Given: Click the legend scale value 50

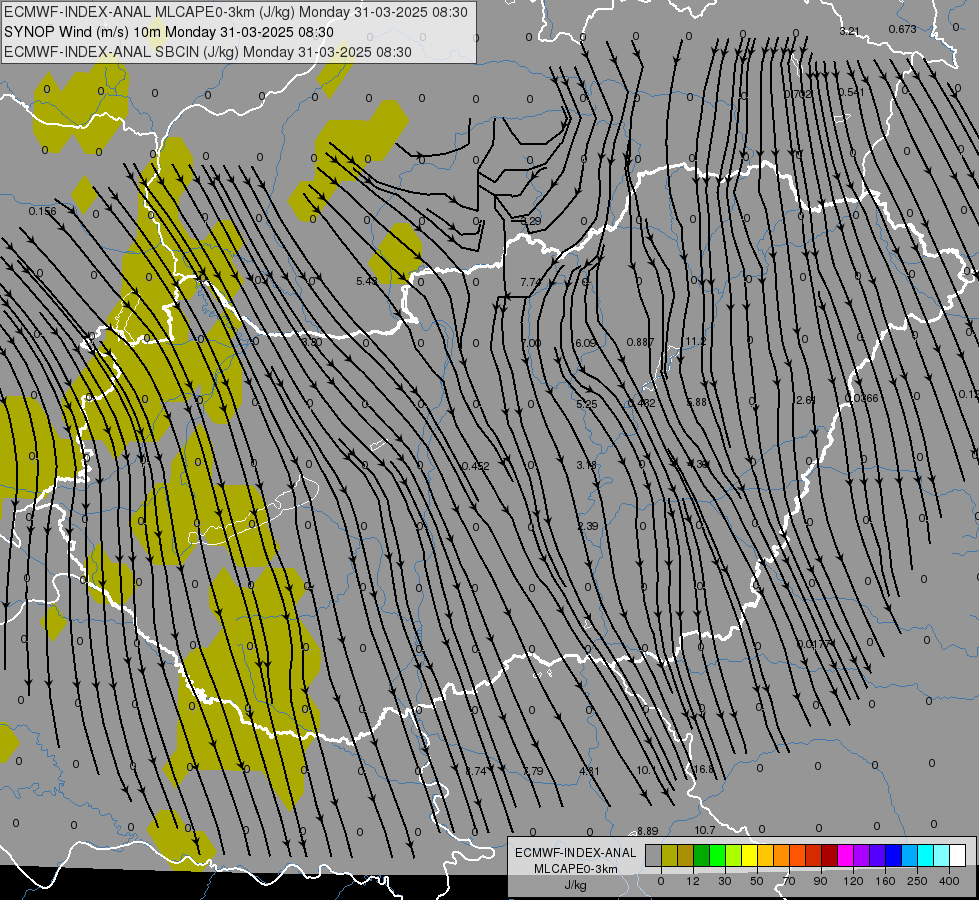Looking at the screenshot, I should coord(757,881).
